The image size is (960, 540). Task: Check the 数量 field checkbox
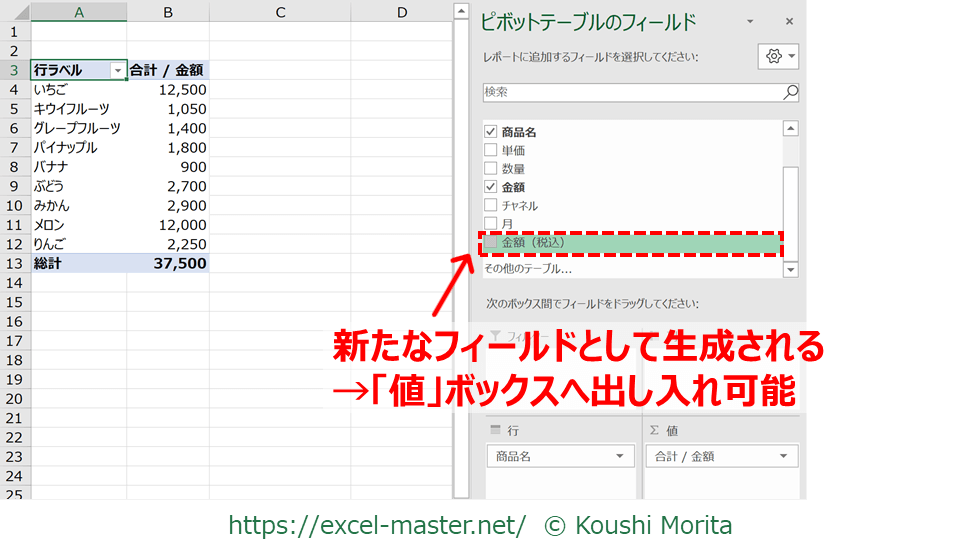[490, 169]
